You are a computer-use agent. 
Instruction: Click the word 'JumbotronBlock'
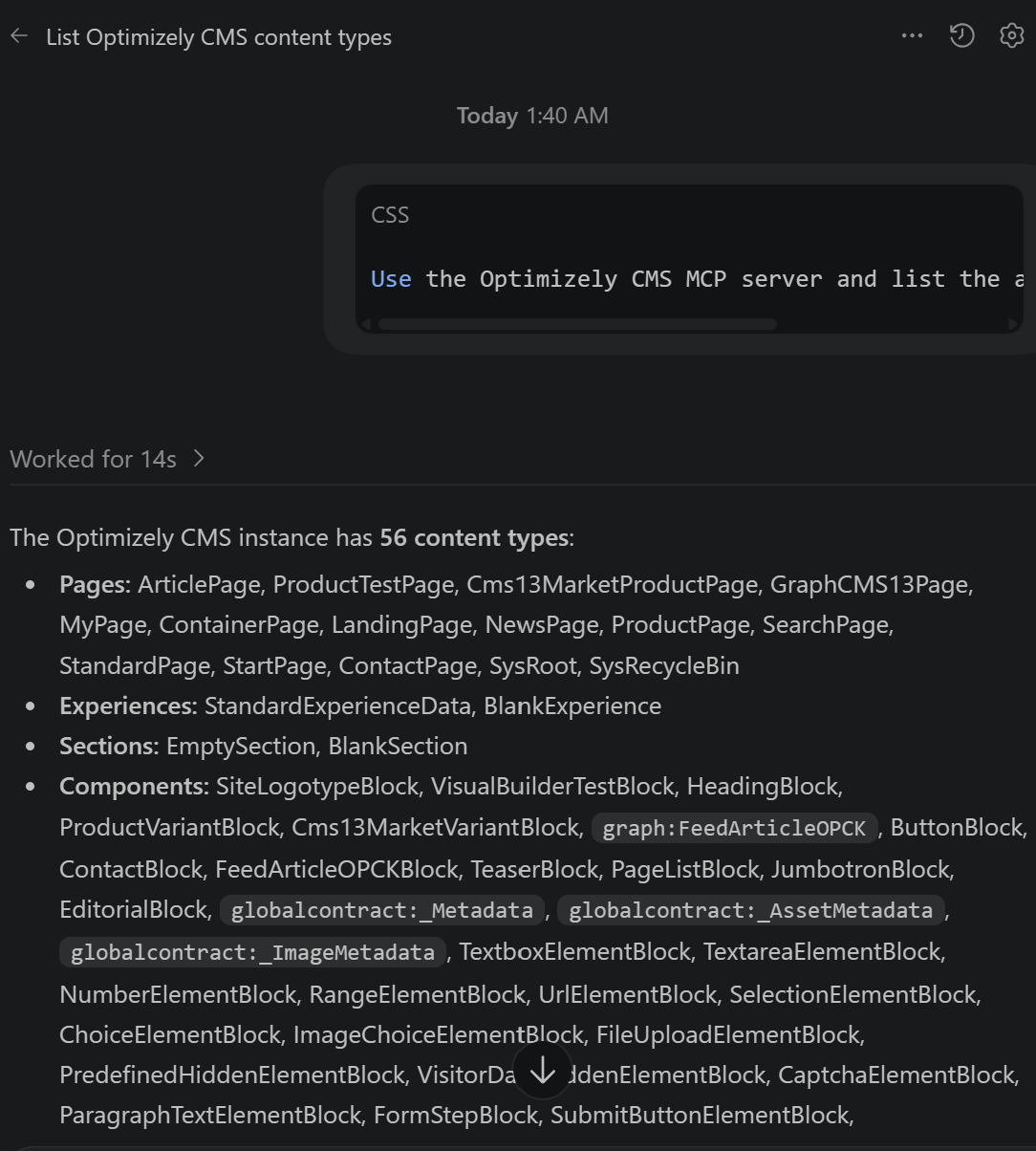pyautogui.click(x=861, y=869)
